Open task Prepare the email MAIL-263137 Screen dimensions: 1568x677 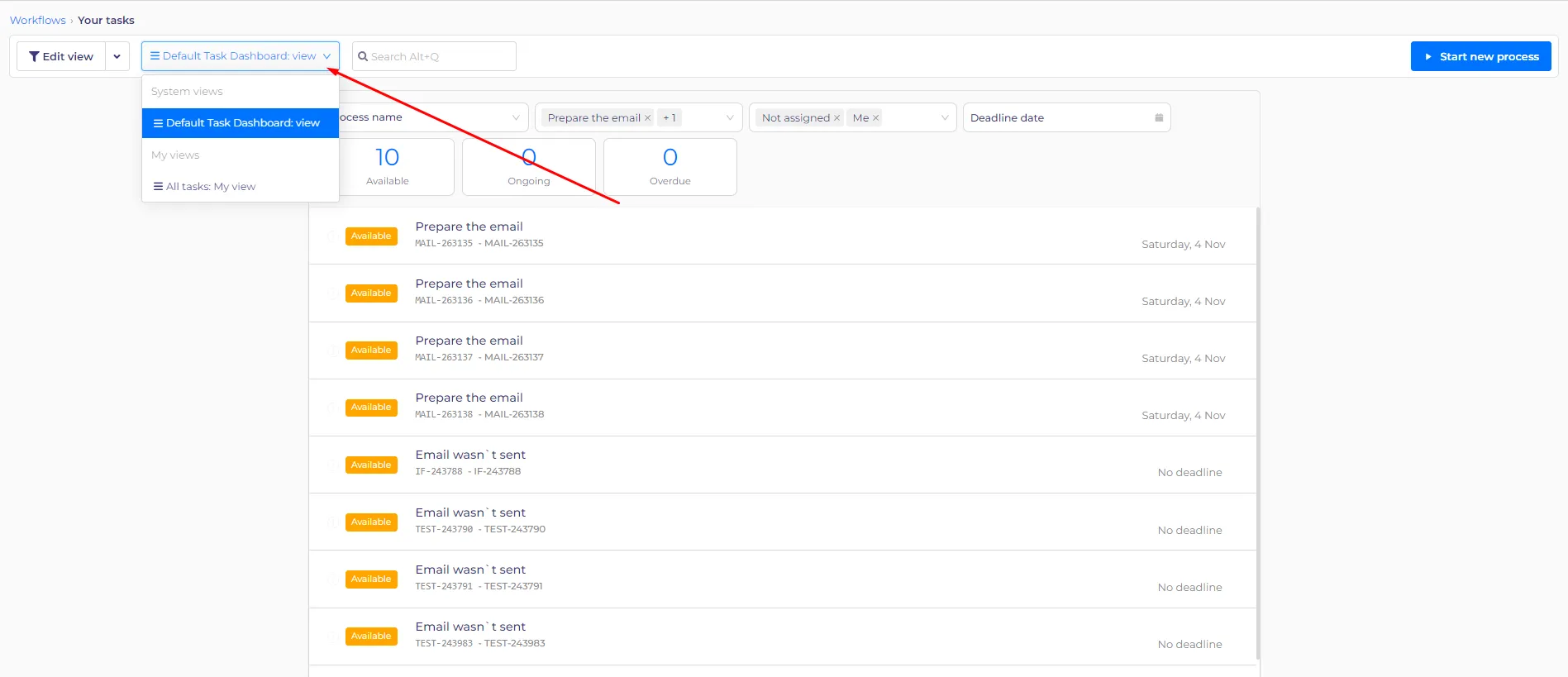[782, 350]
